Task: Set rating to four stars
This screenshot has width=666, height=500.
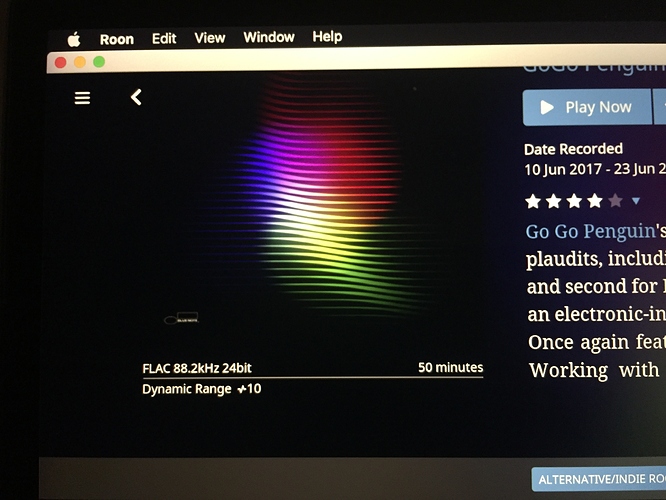Action: [595, 200]
